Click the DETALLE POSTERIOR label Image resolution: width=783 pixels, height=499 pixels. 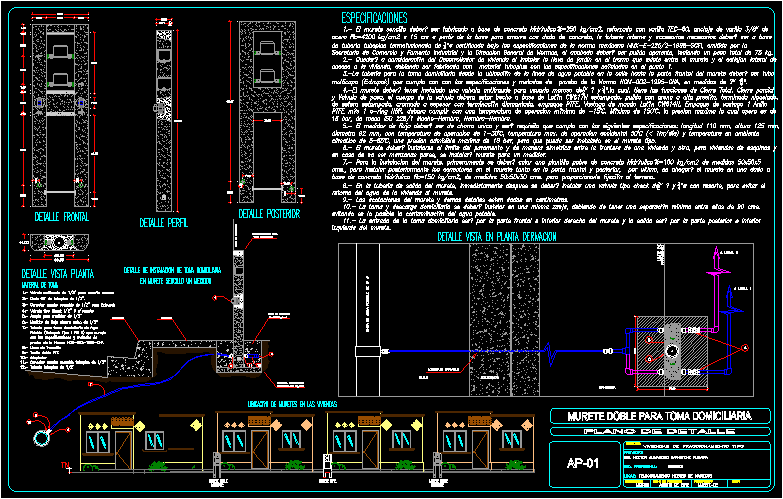266,243
